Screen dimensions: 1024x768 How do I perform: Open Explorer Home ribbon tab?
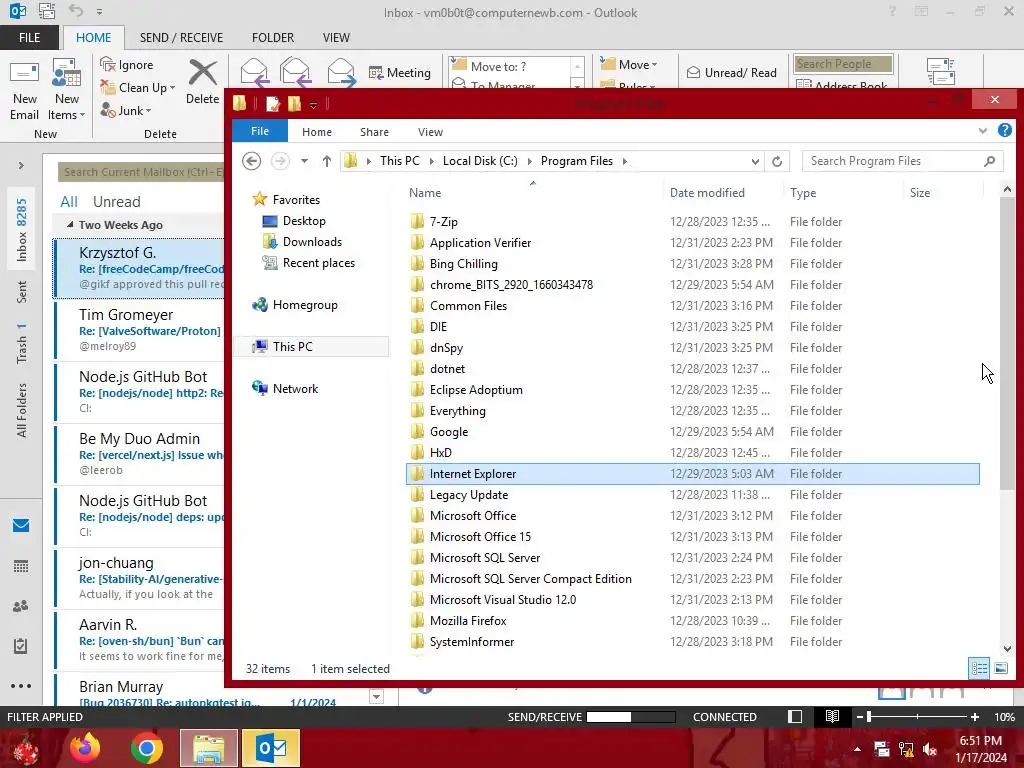point(317,132)
